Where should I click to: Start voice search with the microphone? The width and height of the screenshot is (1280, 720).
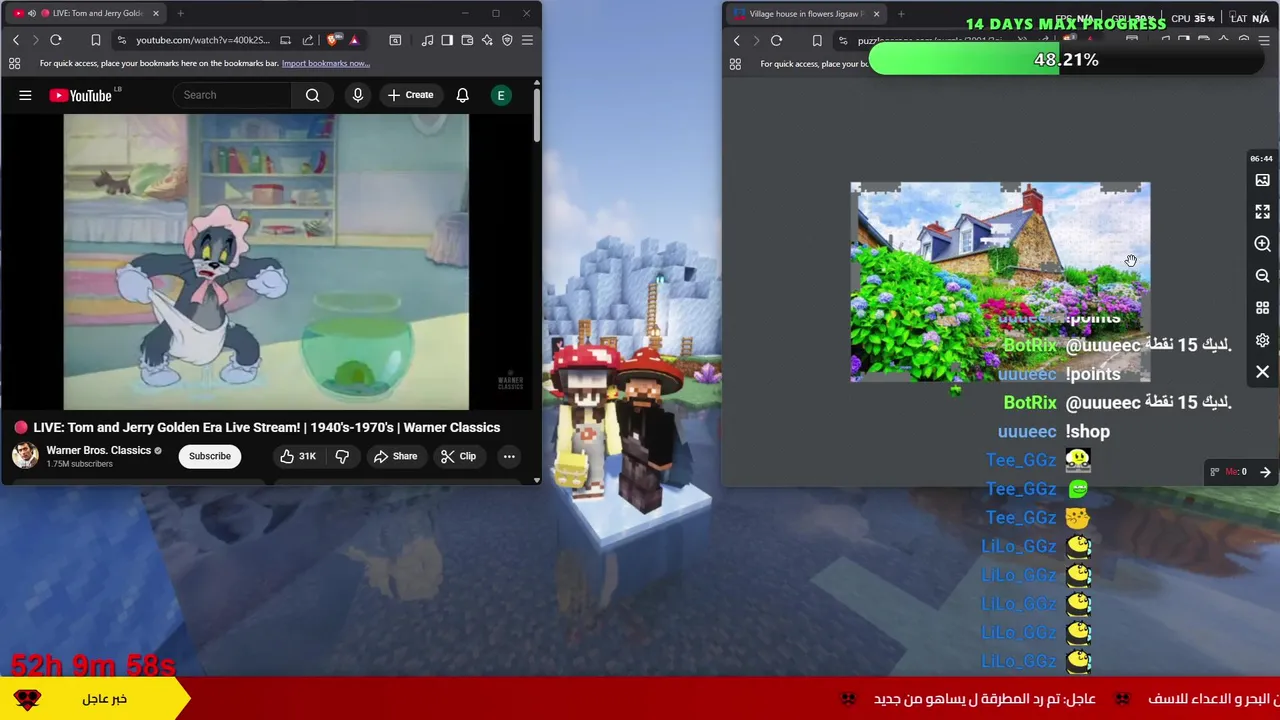tap(357, 95)
